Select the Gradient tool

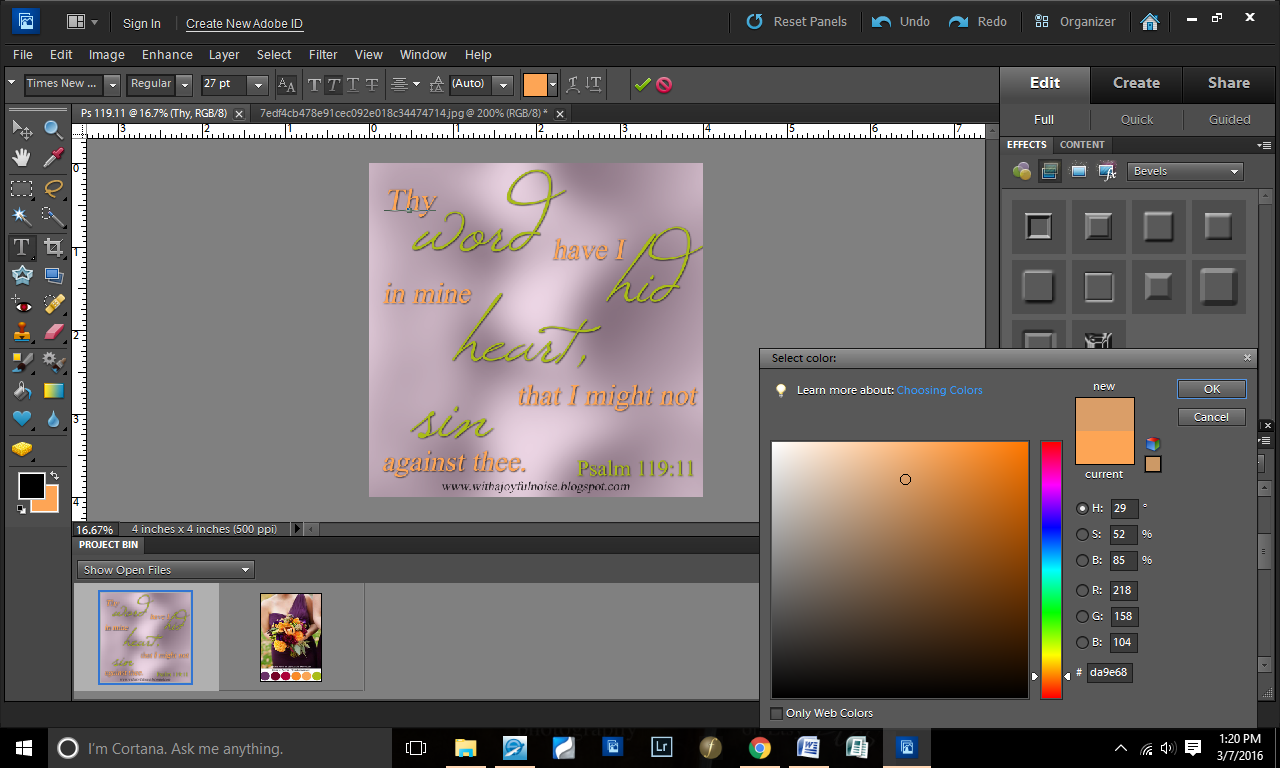pos(53,391)
